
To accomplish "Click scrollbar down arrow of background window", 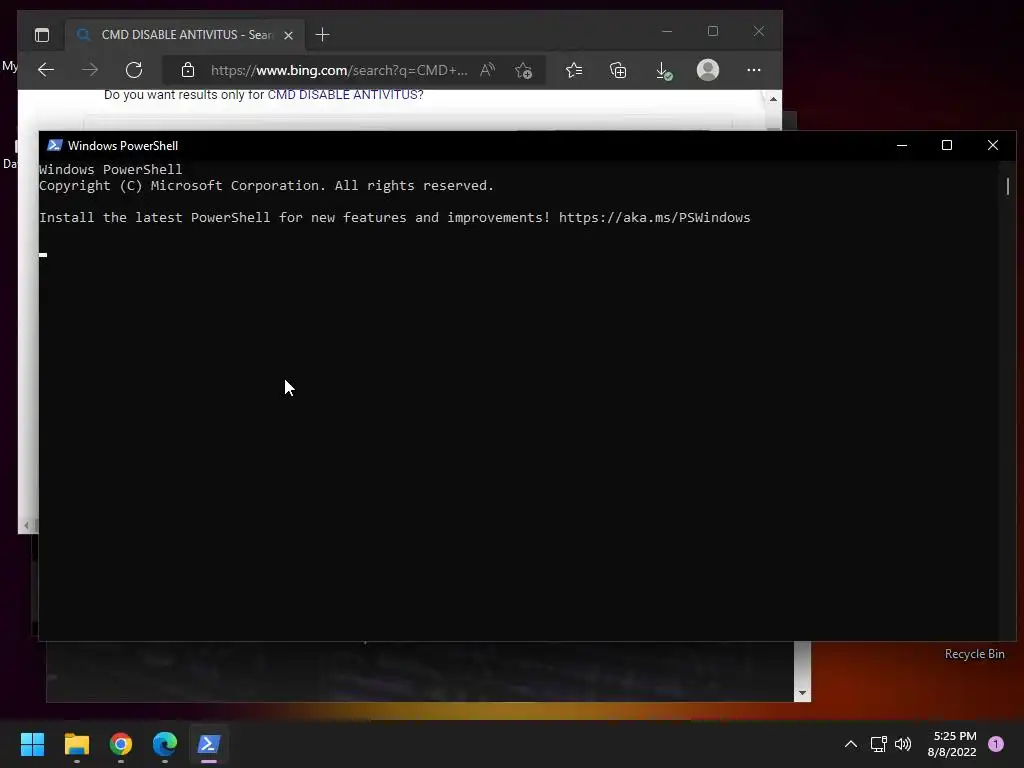I will tap(803, 694).
